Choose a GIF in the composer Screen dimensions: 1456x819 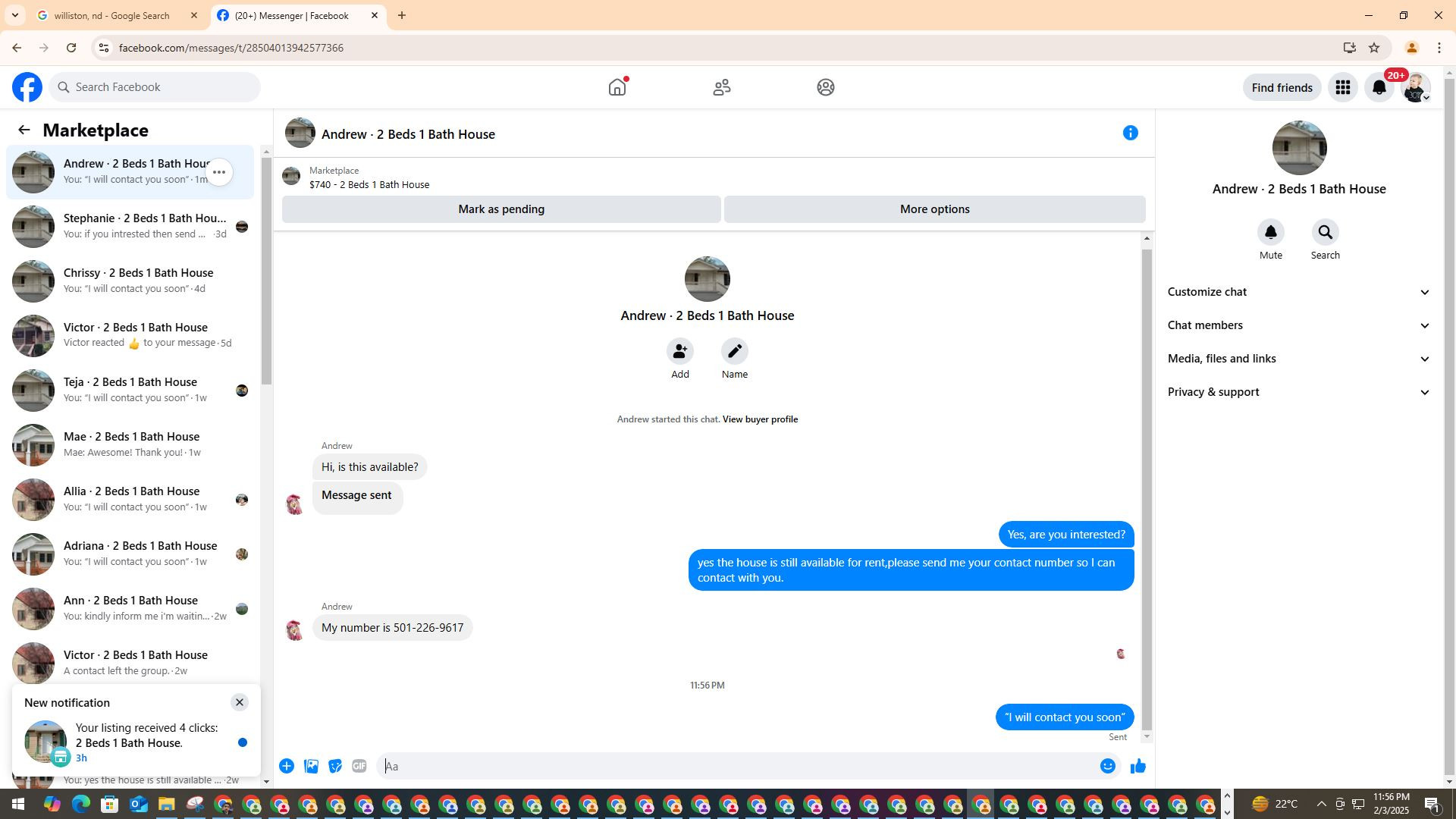point(359,766)
